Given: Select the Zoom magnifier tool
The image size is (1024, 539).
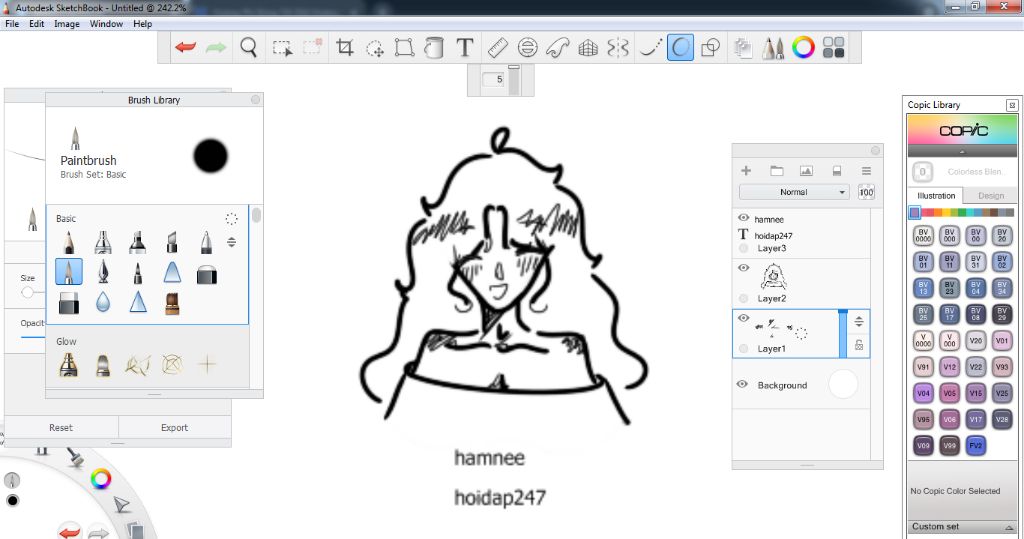Looking at the screenshot, I should 248,48.
